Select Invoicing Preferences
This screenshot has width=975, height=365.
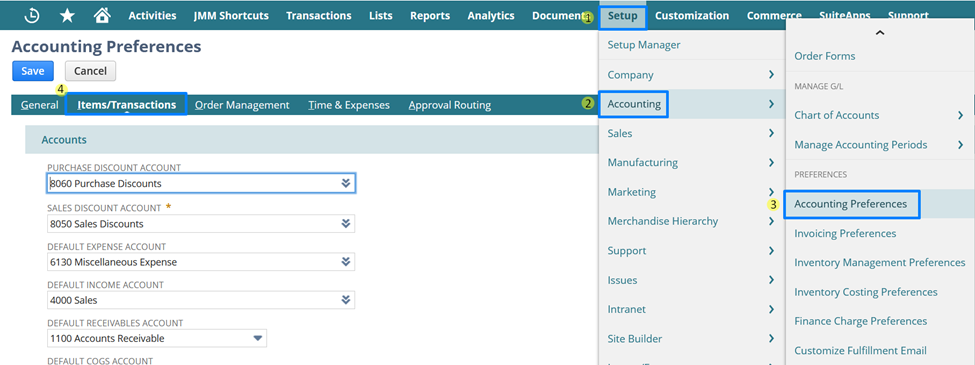[x=845, y=233]
